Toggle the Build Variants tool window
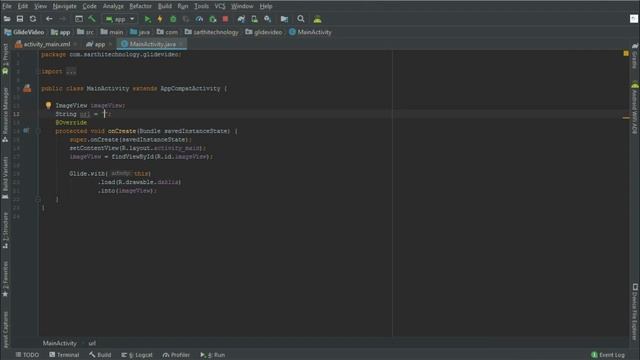 [5, 178]
